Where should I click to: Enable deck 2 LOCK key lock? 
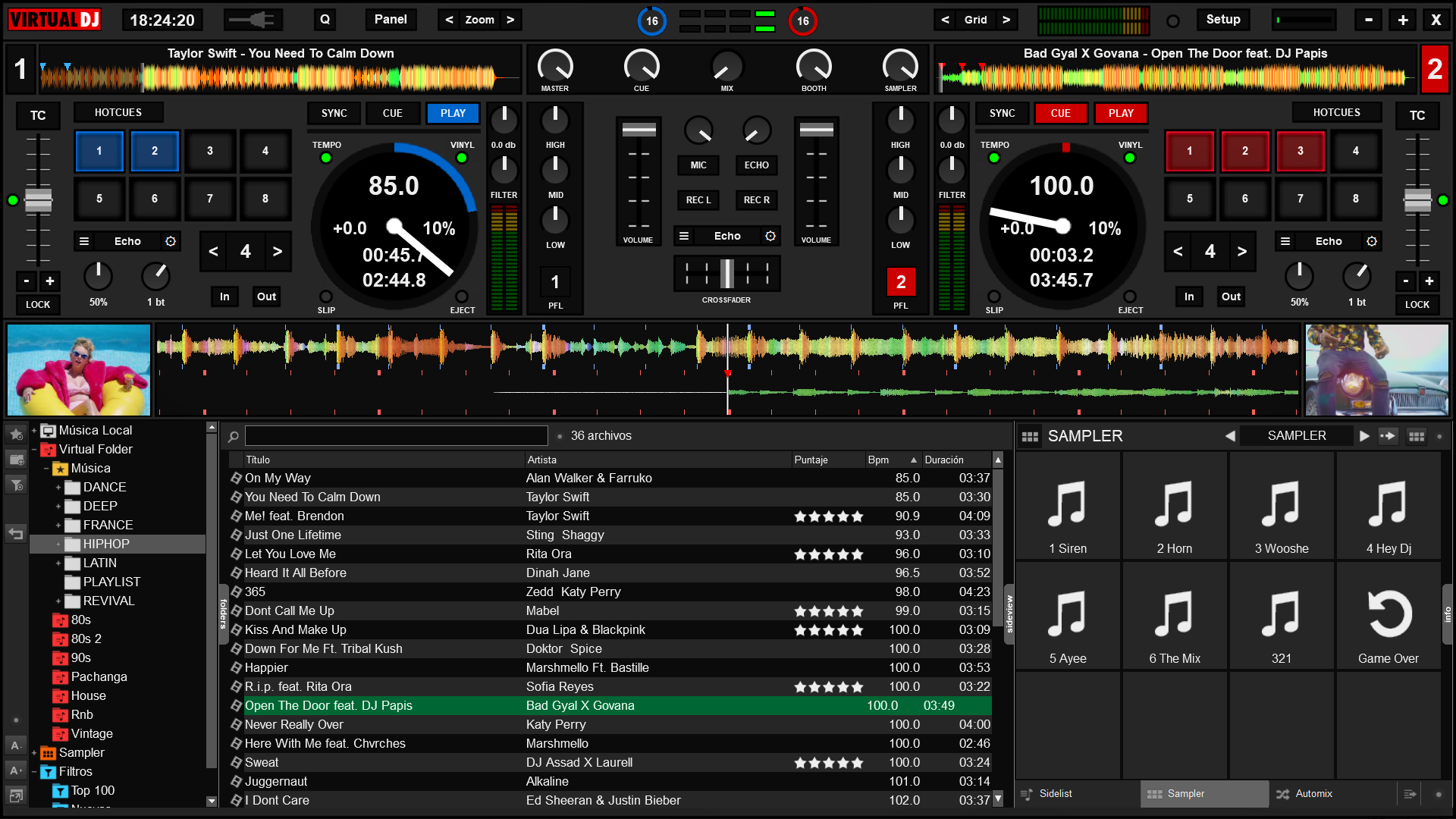(1417, 304)
